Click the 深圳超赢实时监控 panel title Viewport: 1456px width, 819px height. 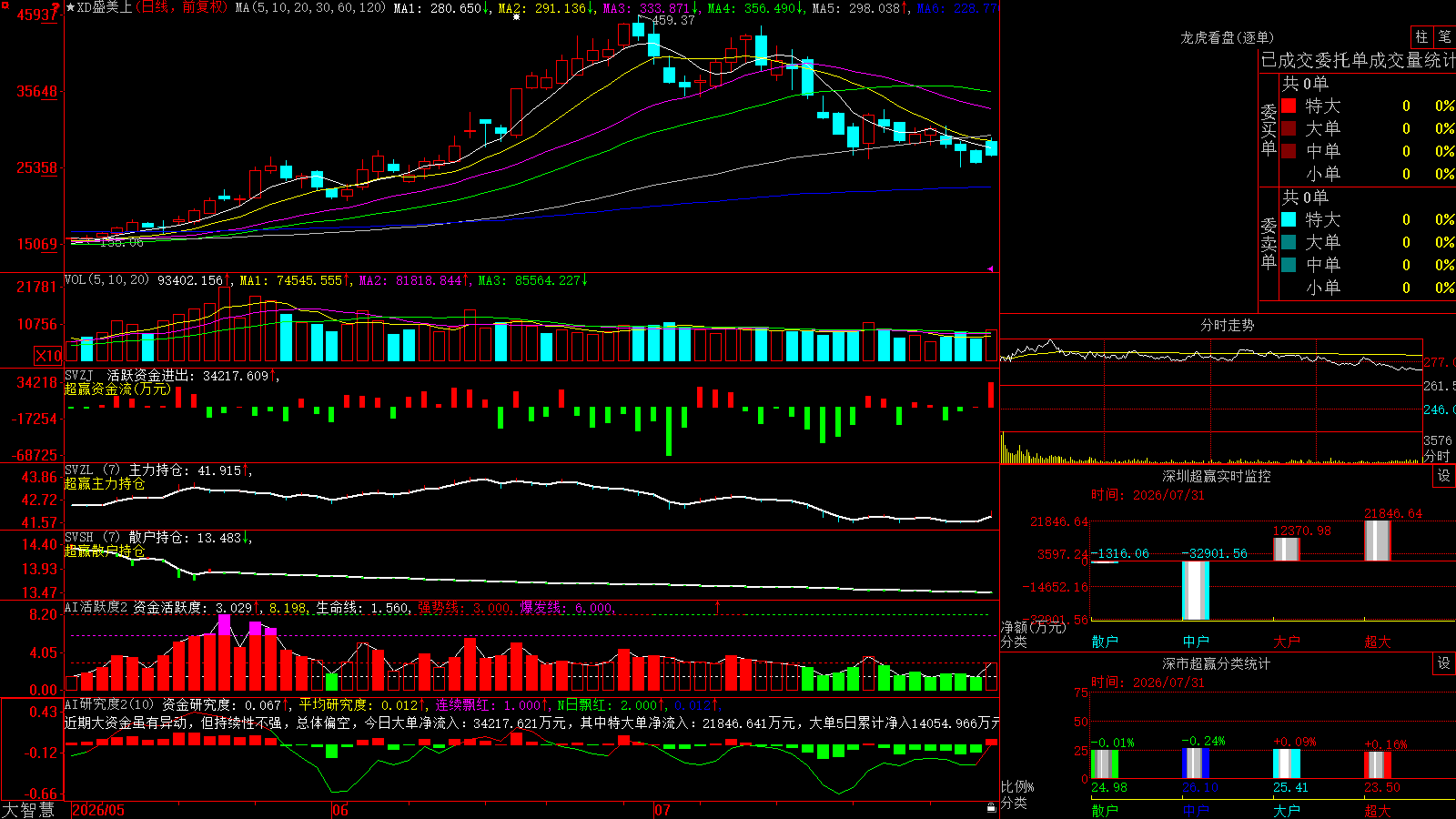click(1217, 476)
